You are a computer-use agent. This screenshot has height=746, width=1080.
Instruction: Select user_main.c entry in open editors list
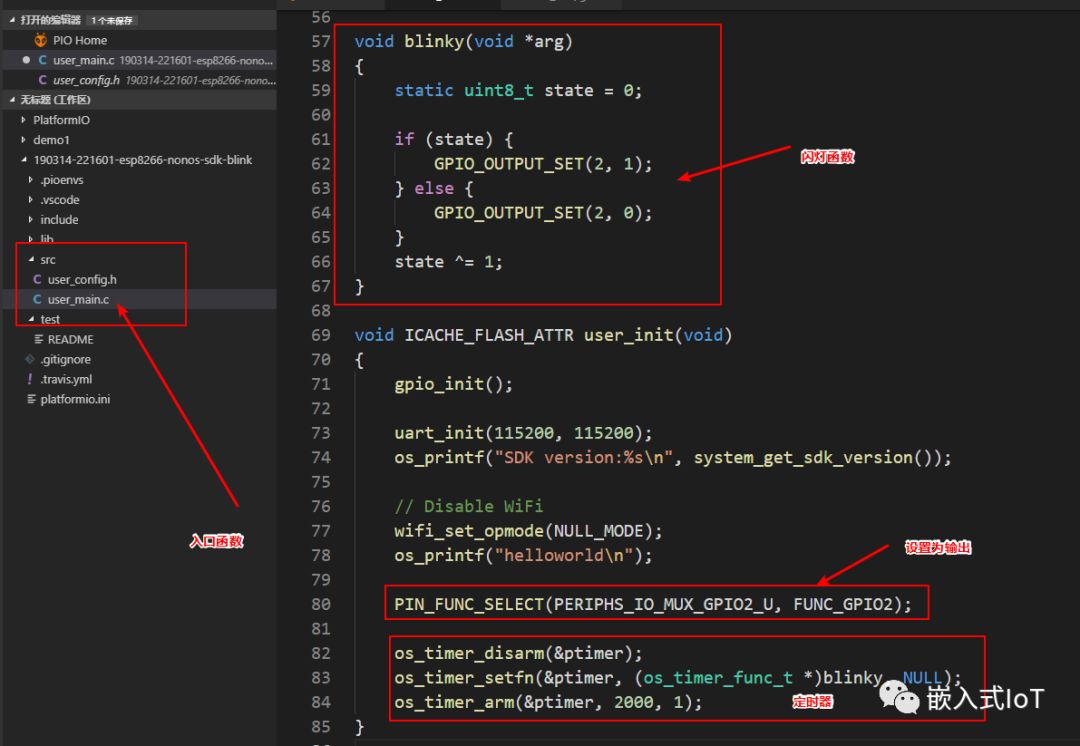click(x=83, y=60)
